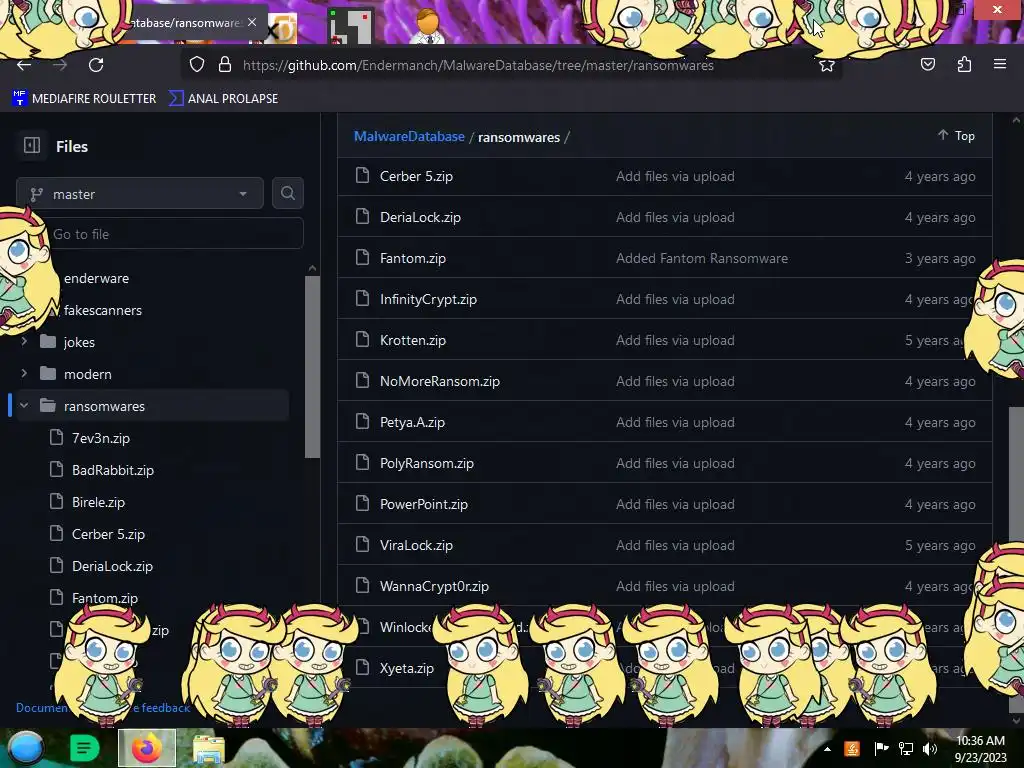
Task: Bookmark this page with star icon
Action: click(827, 65)
